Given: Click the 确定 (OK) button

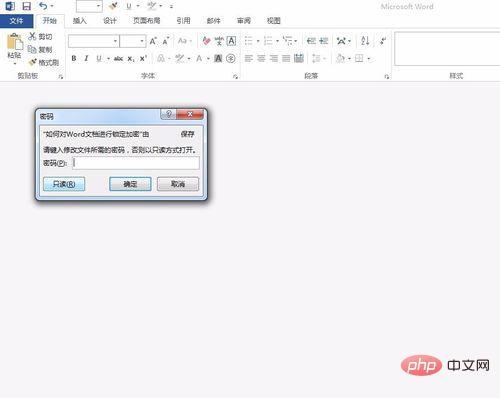Looking at the screenshot, I should [130, 184].
